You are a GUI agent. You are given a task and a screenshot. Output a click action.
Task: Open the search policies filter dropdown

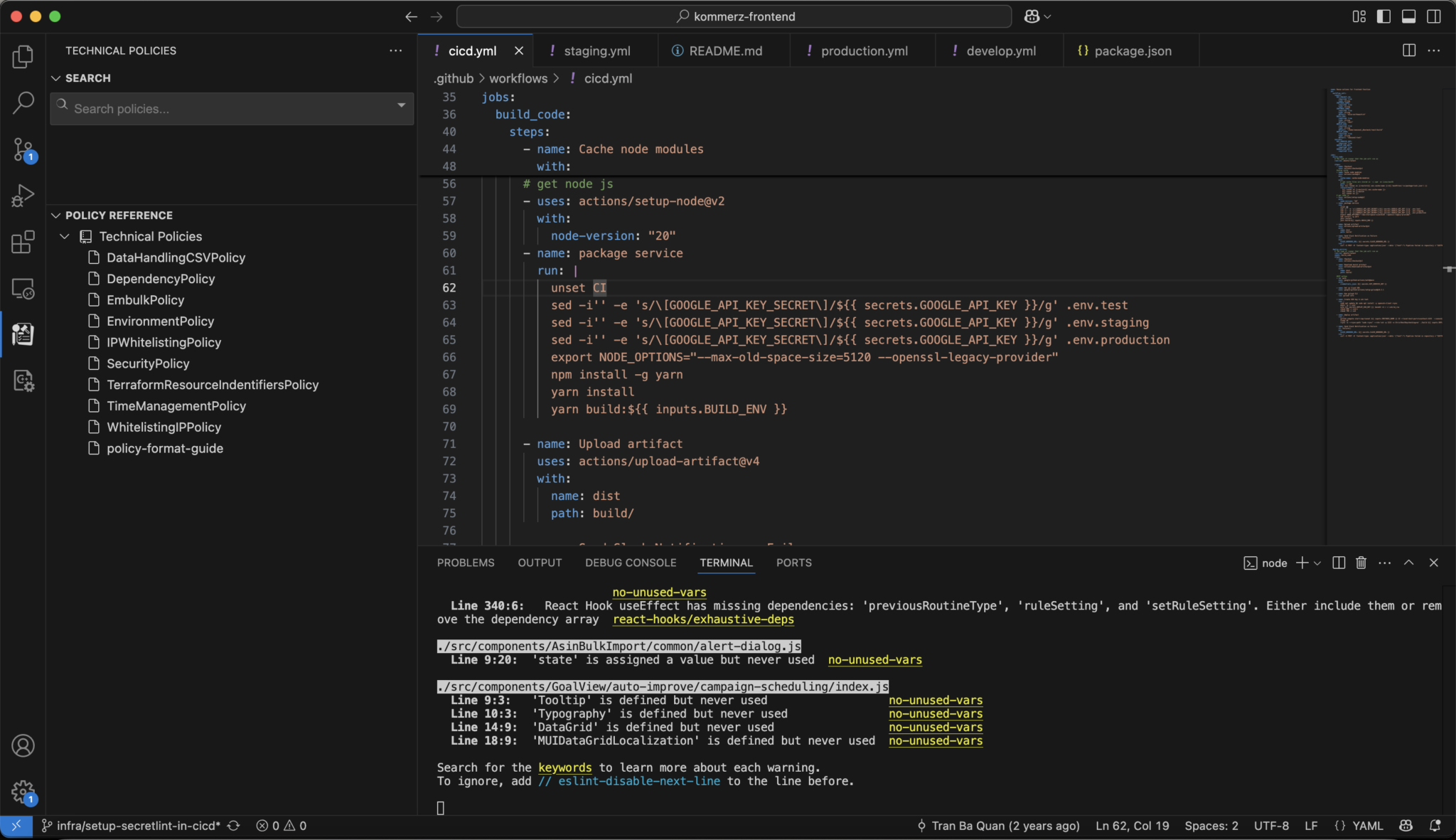[401, 105]
